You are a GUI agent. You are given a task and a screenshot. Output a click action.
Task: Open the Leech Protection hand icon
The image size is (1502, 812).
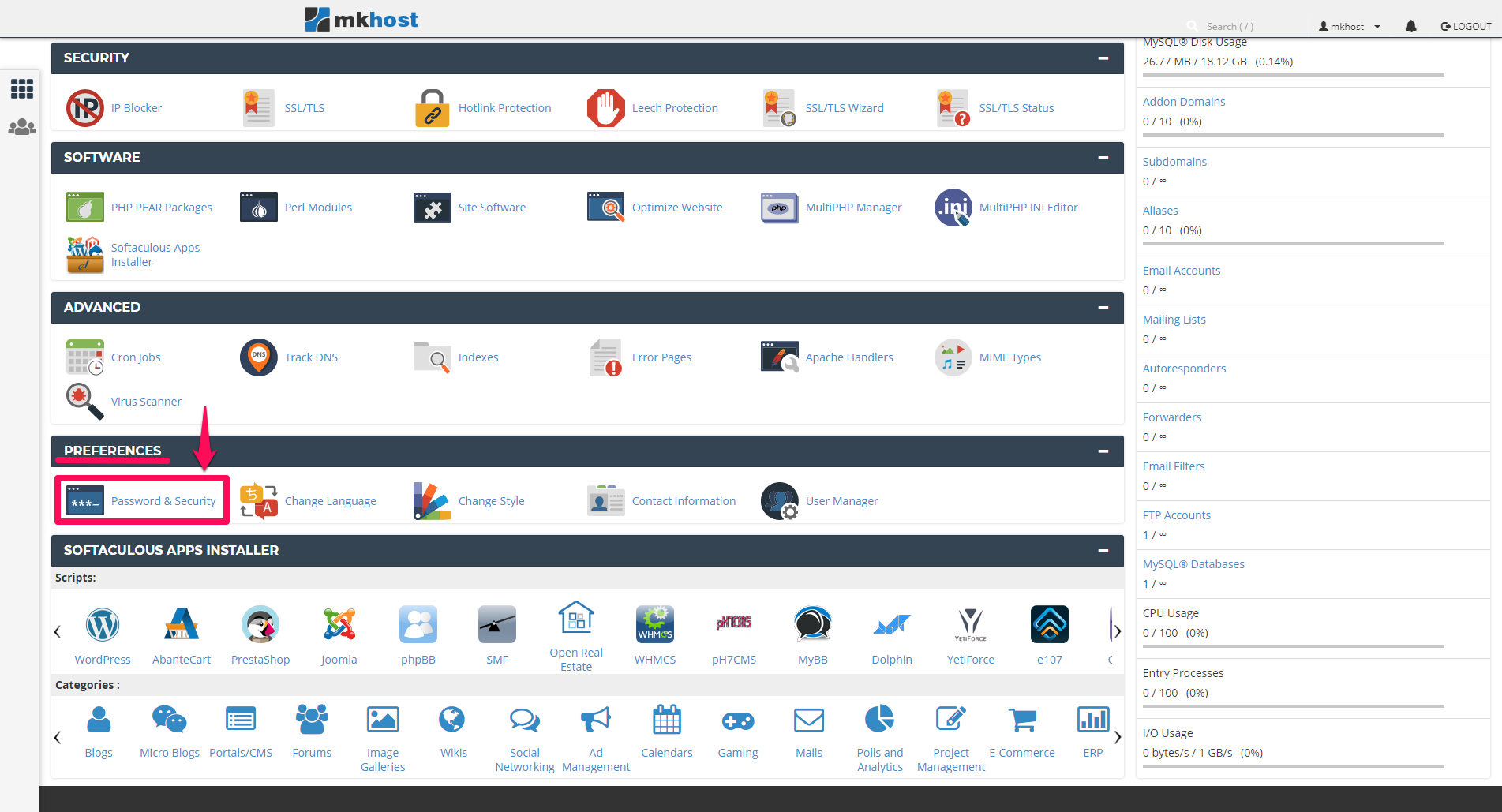(x=605, y=108)
